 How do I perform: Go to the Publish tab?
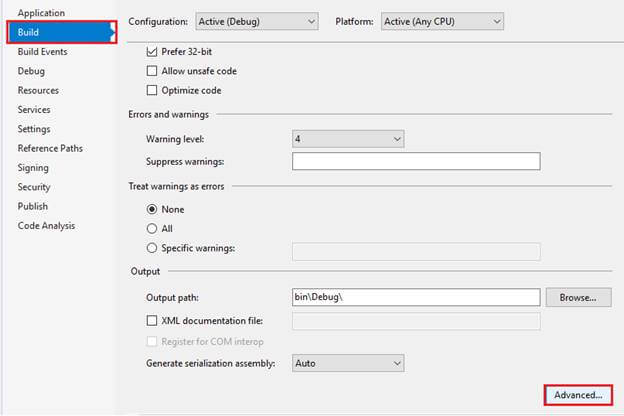pyautogui.click(x=33, y=206)
